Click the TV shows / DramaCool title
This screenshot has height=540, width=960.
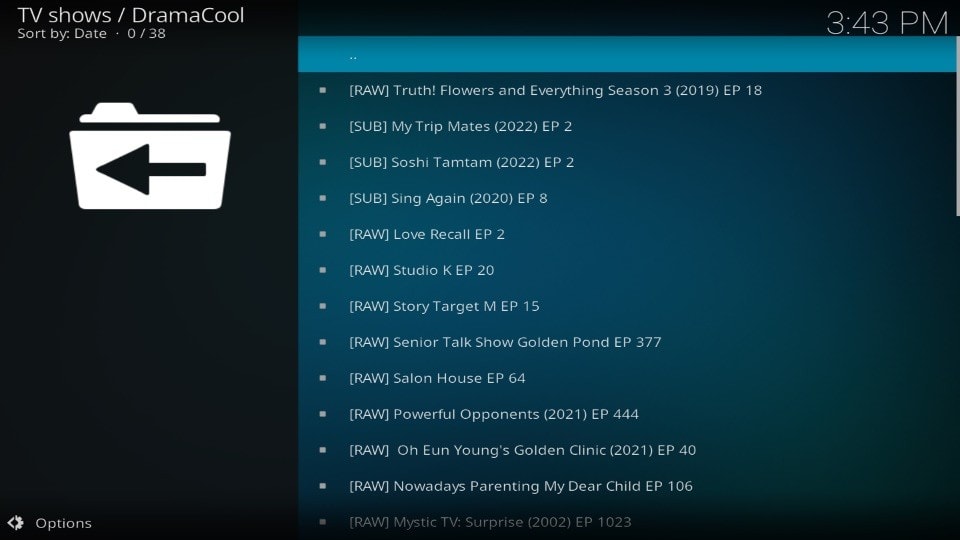(130, 15)
